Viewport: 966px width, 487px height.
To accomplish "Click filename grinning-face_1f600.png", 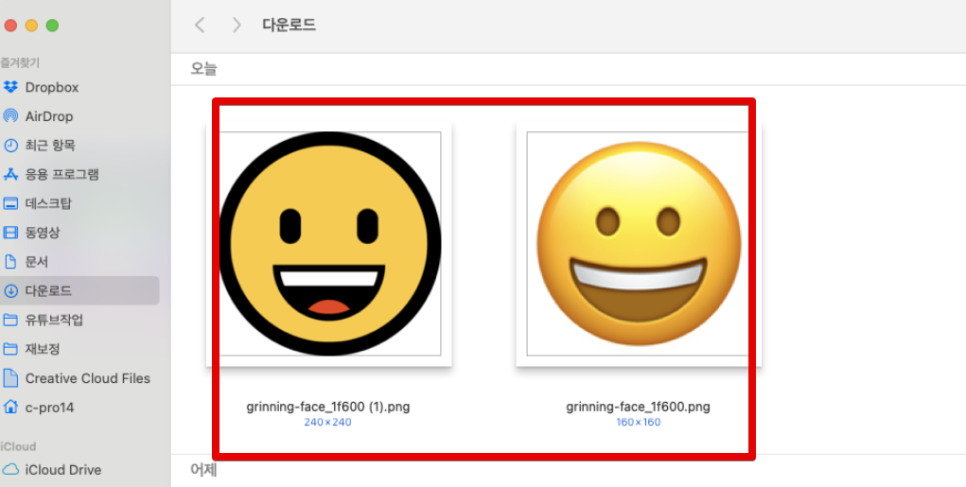I will tap(638, 407).
